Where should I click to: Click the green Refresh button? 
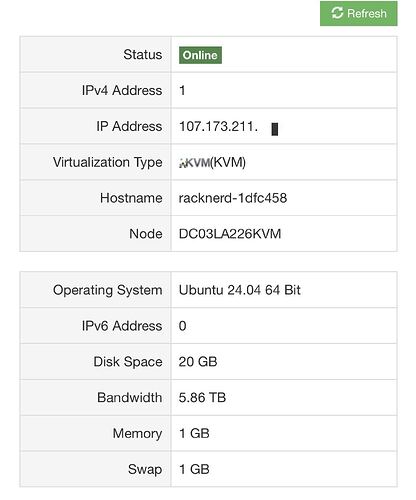click(x=359, y=13)
